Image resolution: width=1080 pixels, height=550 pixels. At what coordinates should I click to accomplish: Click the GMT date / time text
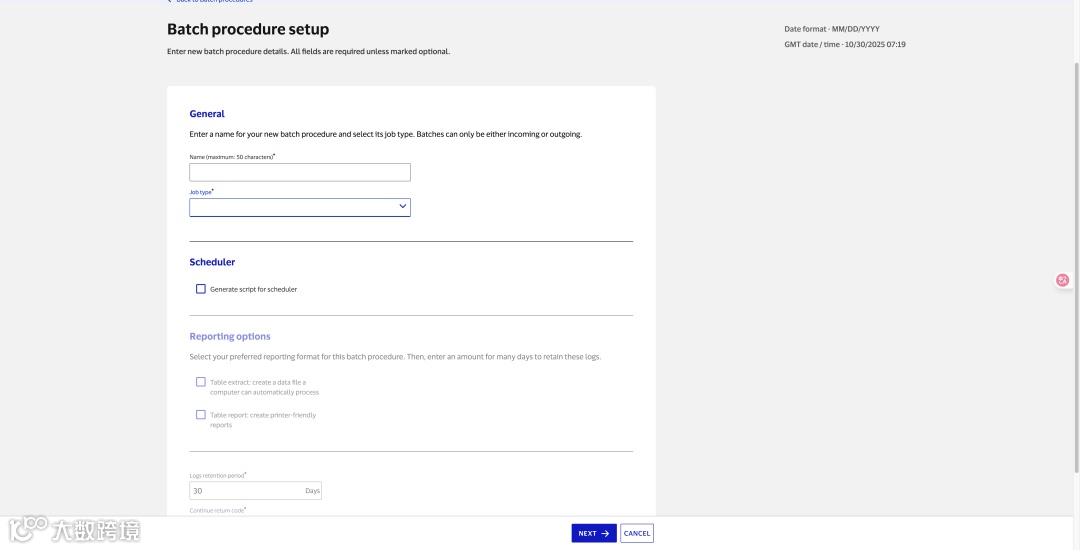coord(845,44)
